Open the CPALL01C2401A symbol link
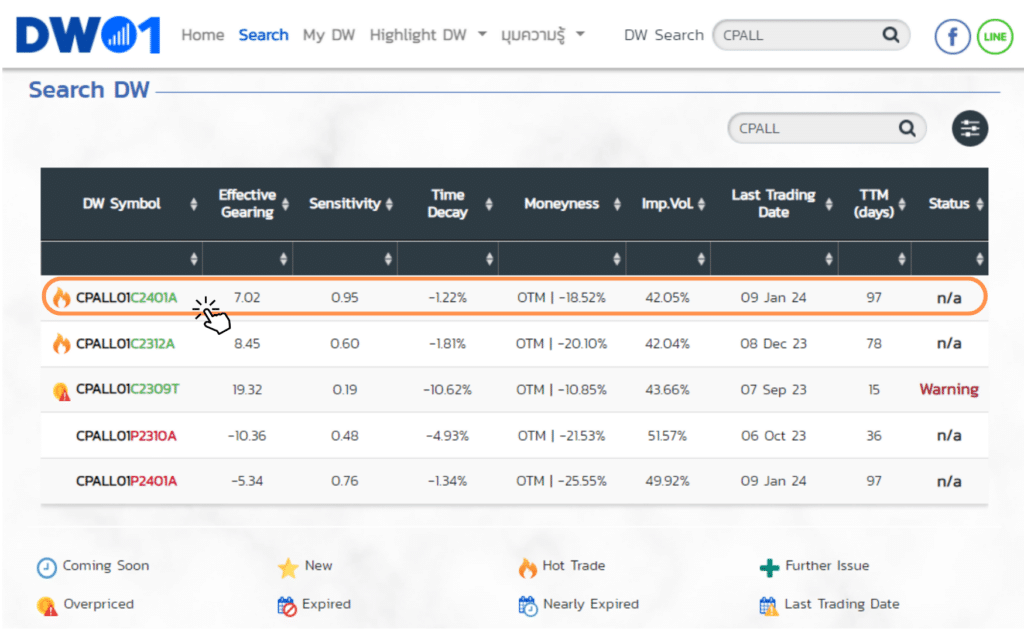 click(126, 298)
